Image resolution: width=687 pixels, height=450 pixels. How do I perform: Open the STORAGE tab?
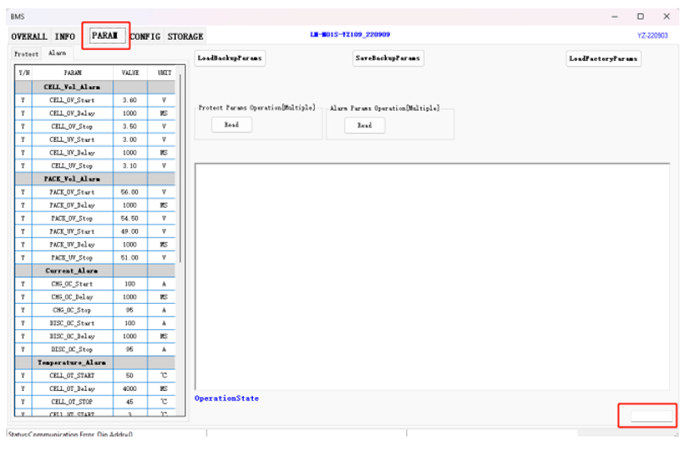pos(185,35)
